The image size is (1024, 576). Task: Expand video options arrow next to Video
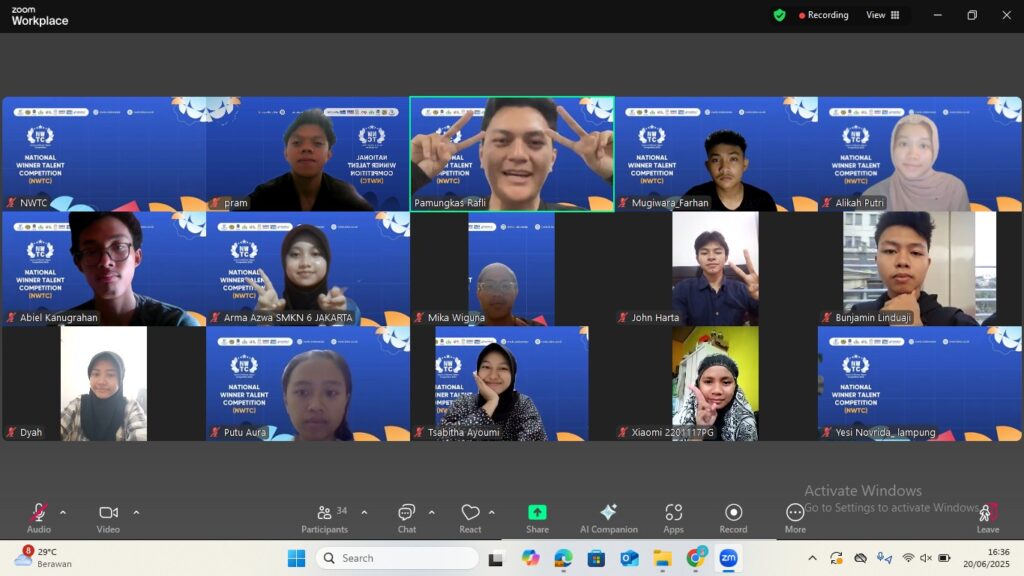click(x=136, y=513)
